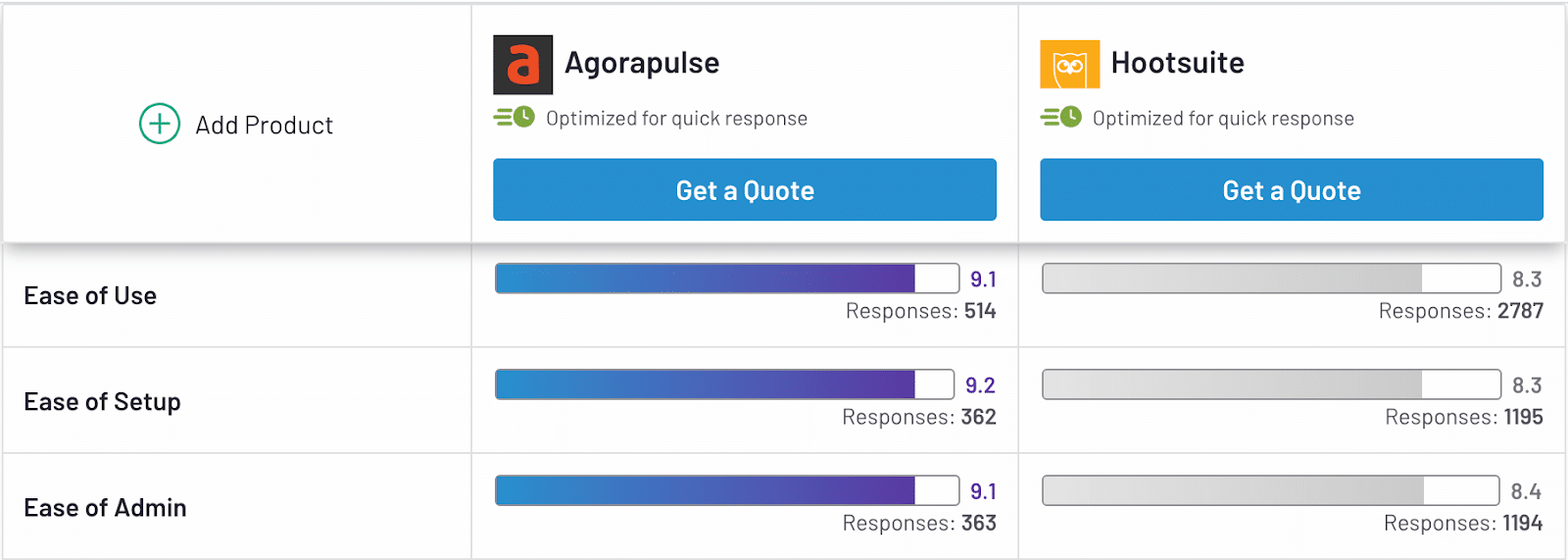Click Agorapulse Ease of Admin rating bar

click(726, 490)
